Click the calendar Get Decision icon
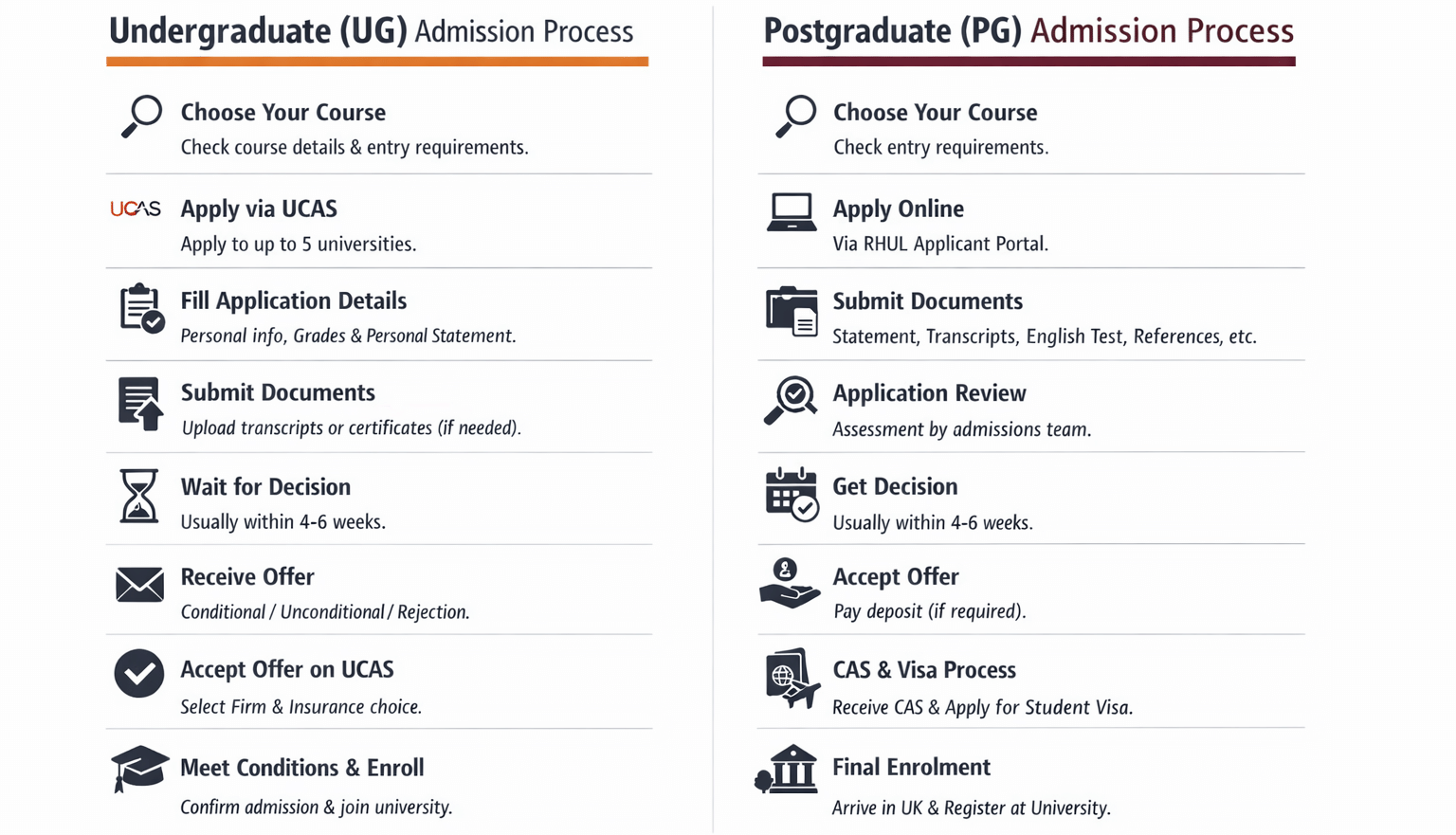The image size is (1456, 835). (792, 494)
